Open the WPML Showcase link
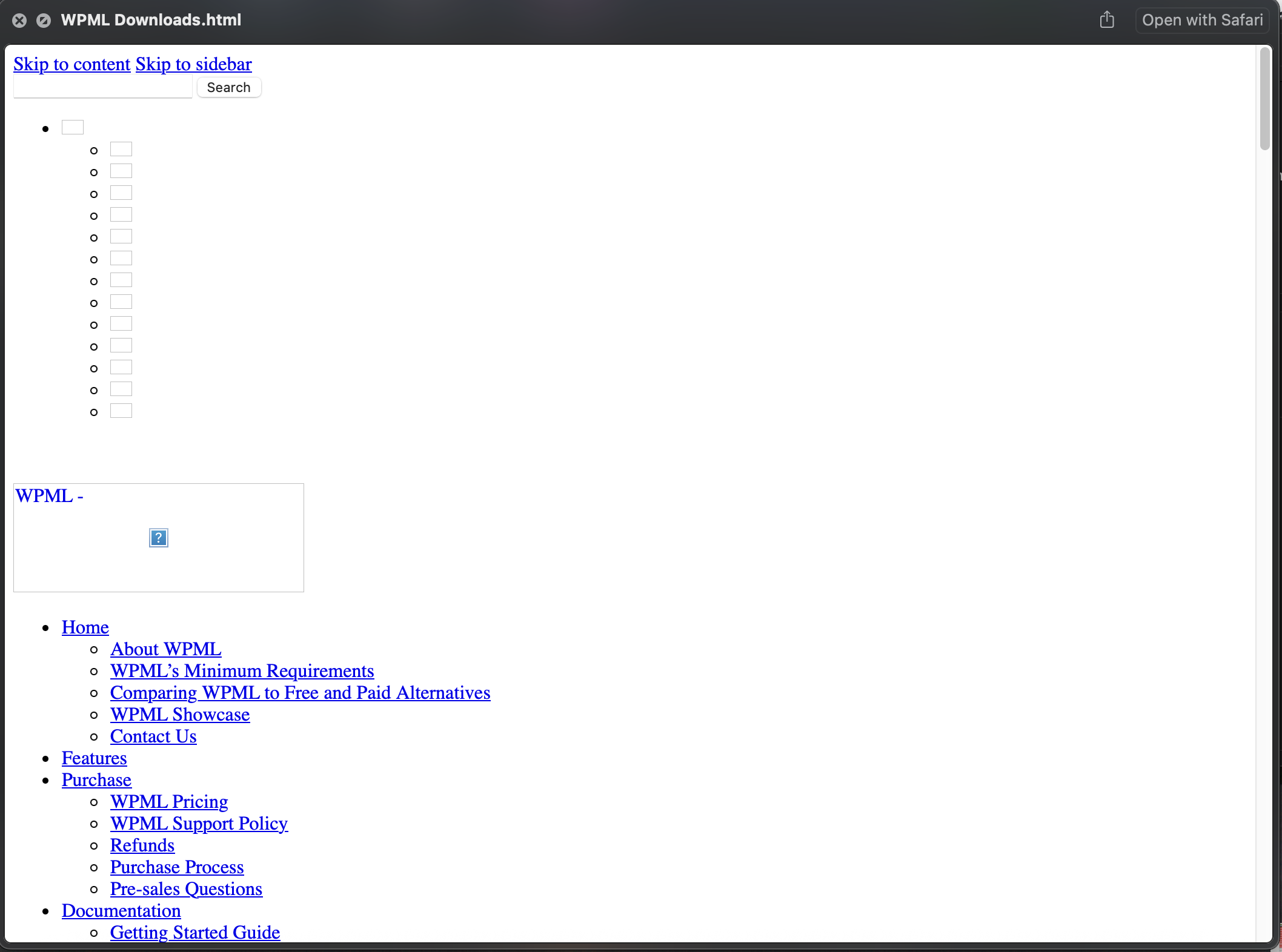 pyautogui.click(x=180, y=715)
